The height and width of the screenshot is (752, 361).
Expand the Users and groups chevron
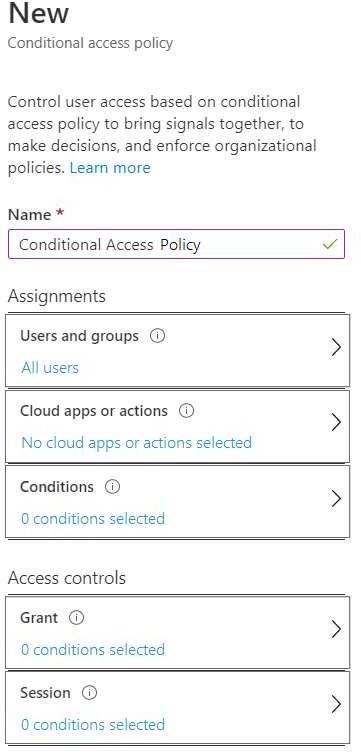[x=336, y=348]
